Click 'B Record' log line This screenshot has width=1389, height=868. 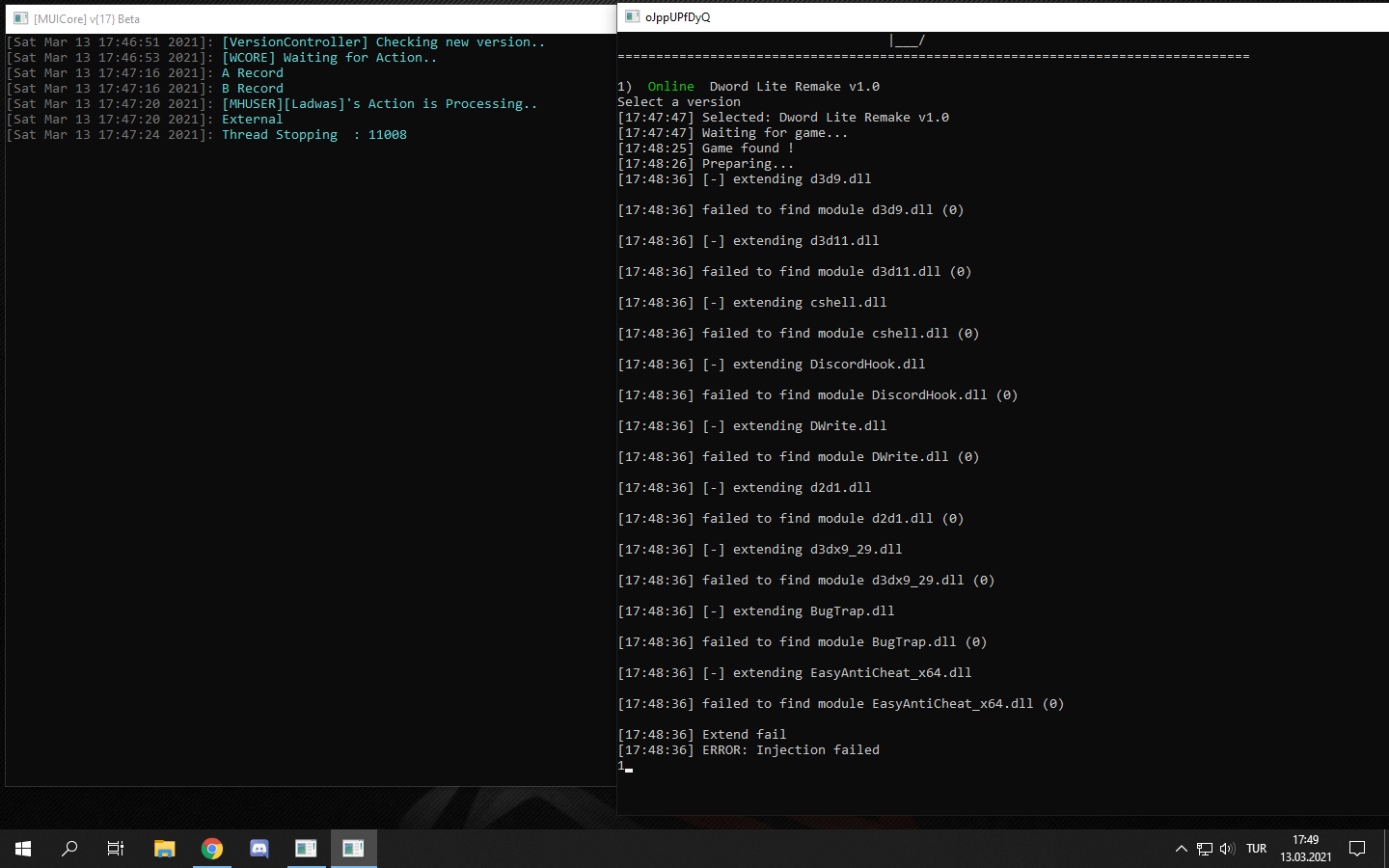[x=253, y=89]
